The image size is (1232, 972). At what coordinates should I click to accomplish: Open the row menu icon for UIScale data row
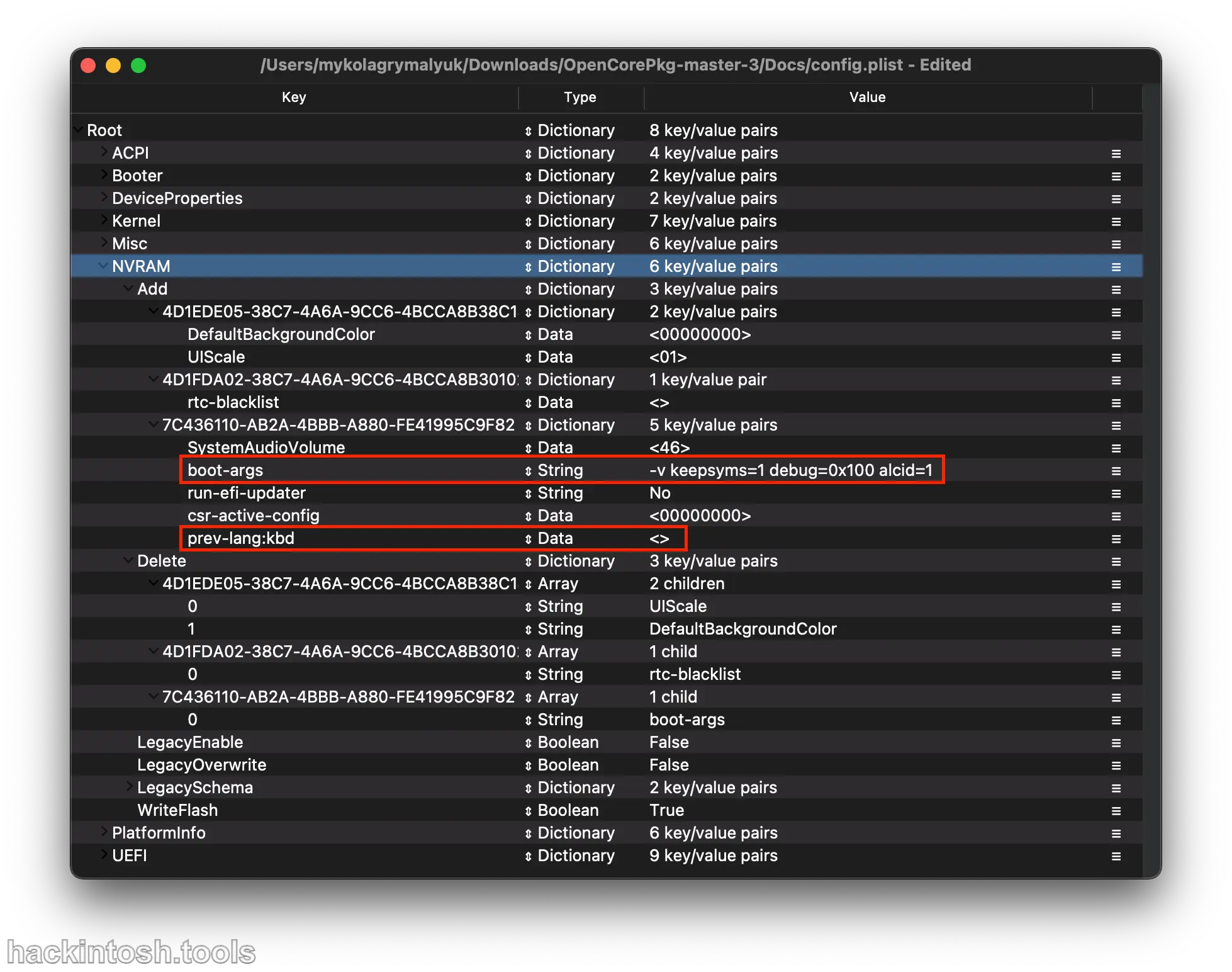point(1116,358)
